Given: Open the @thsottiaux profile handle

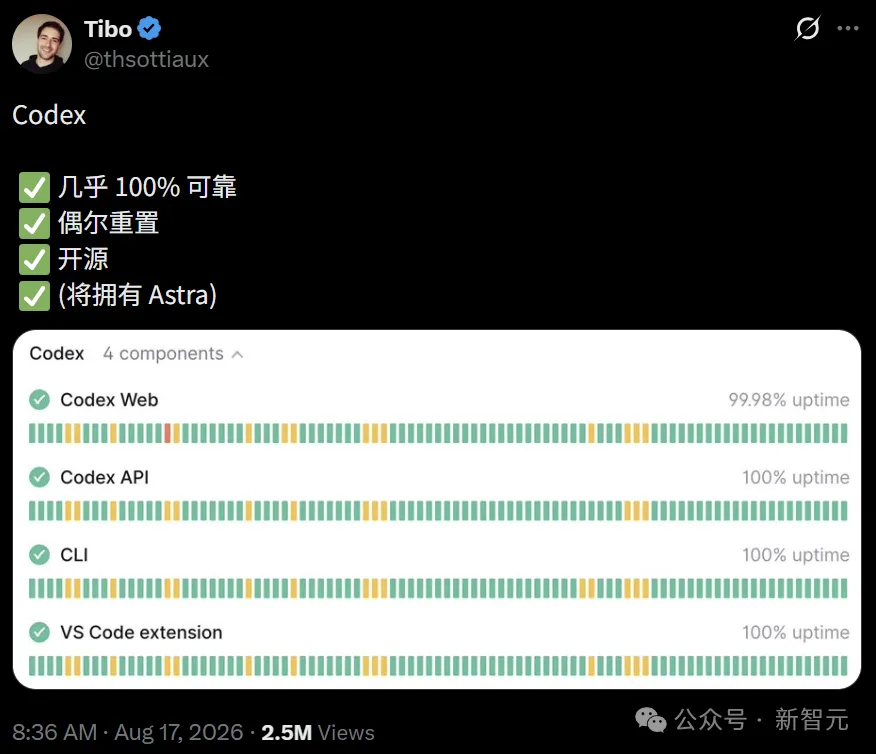Looking at the screenshot, I should click(146, 59).
